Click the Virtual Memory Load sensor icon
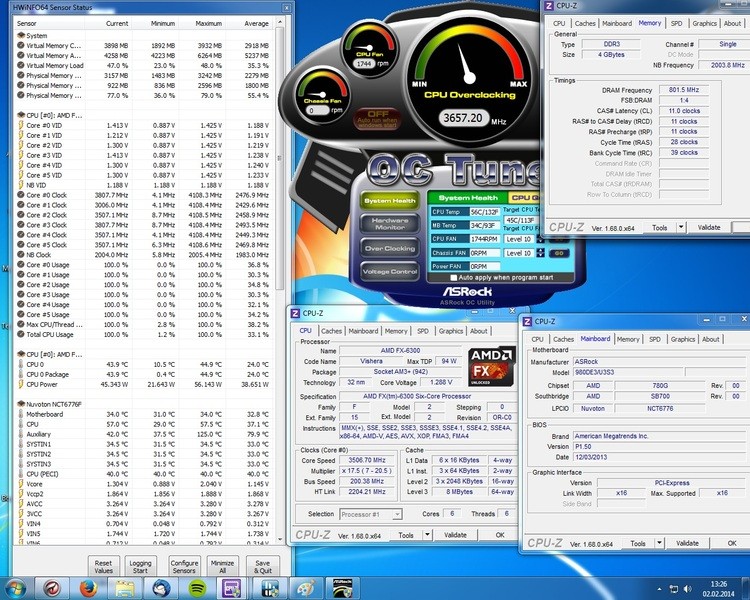The height and width of the screenshot is (600, 750). point(21,66)
